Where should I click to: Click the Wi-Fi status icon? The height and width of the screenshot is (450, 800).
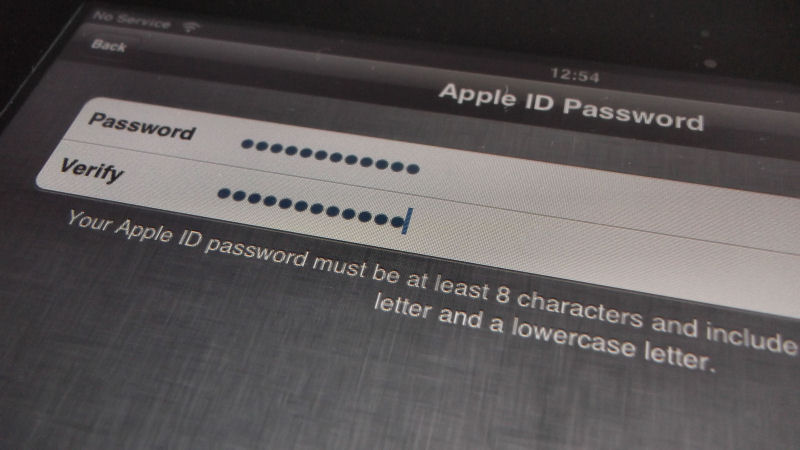coord(191,27)
